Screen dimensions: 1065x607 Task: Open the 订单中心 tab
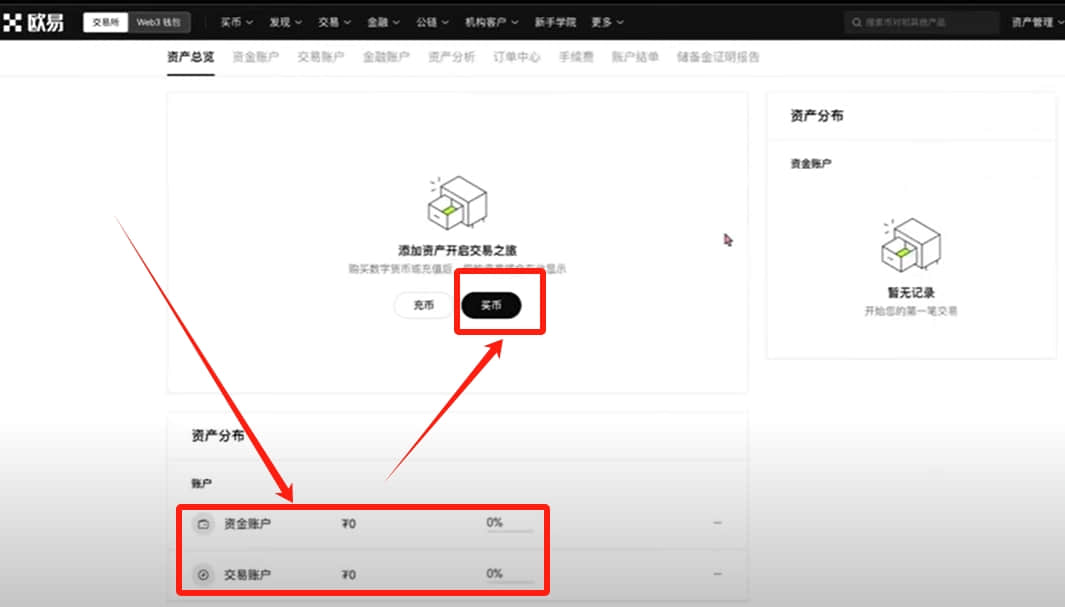tap(516, 57)
